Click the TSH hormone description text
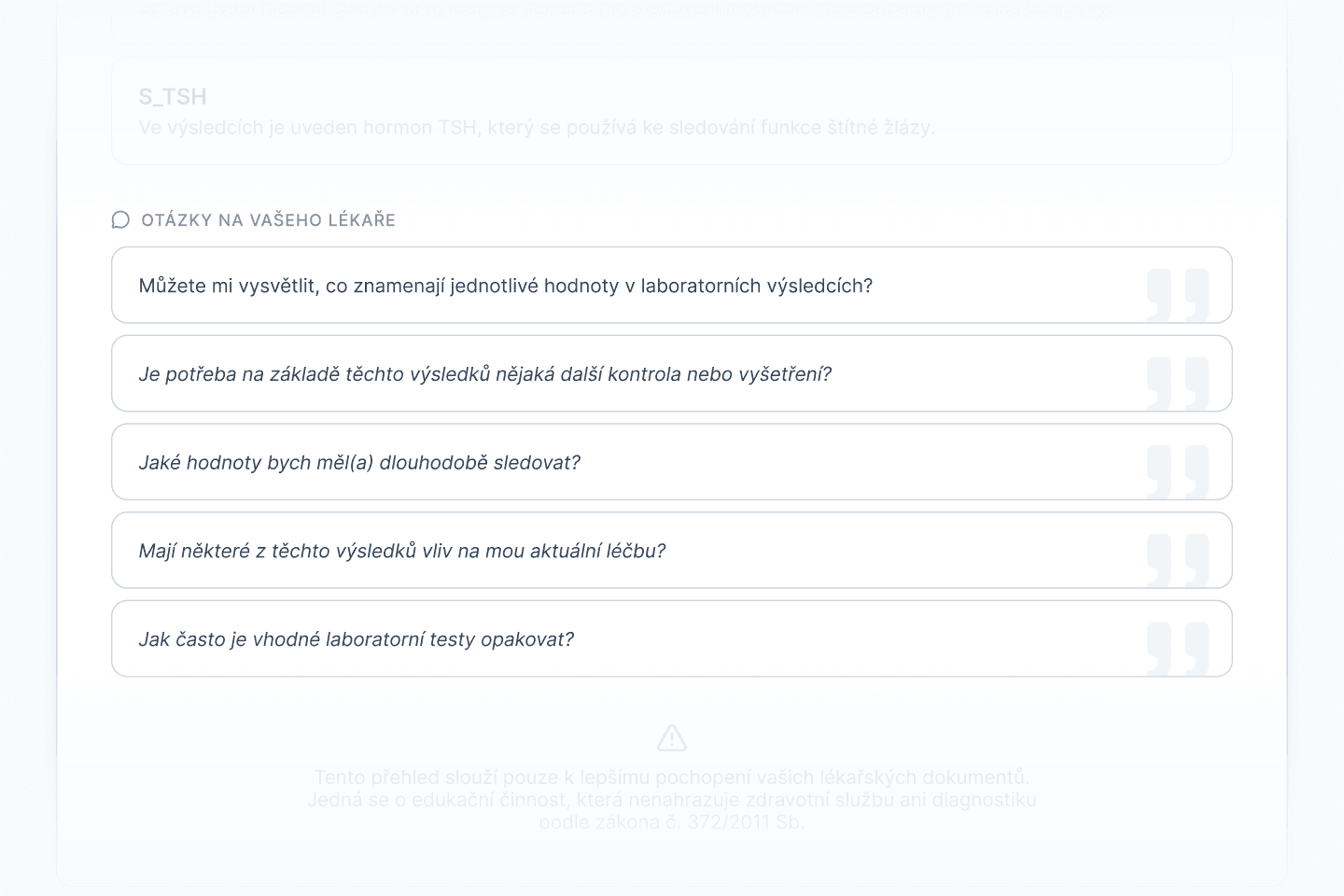Viewport: 1344px width, 896px height. point(536,128)
